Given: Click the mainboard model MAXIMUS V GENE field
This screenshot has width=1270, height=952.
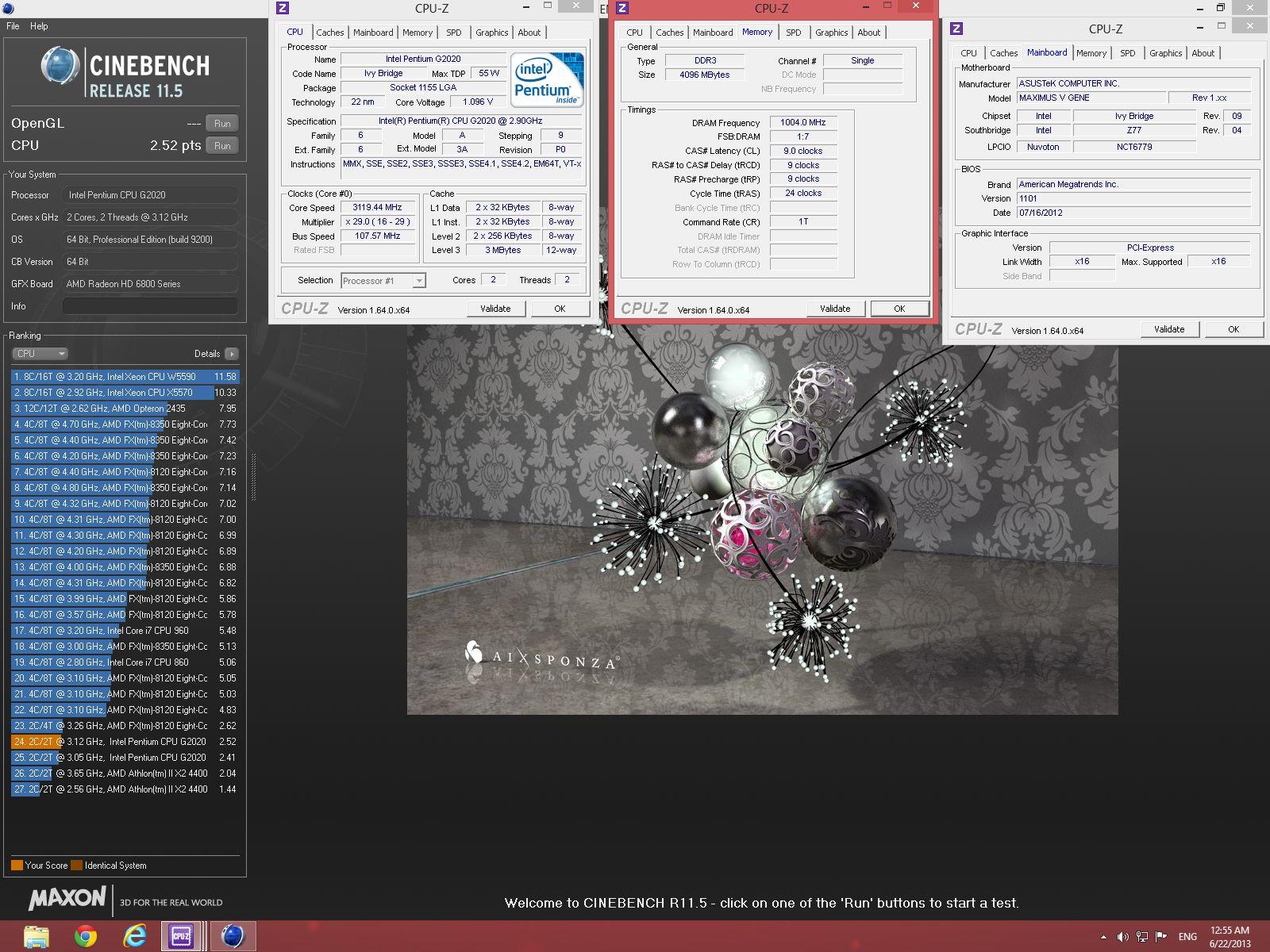Looking at the screenshot, I should click(x=1091, y=98).
